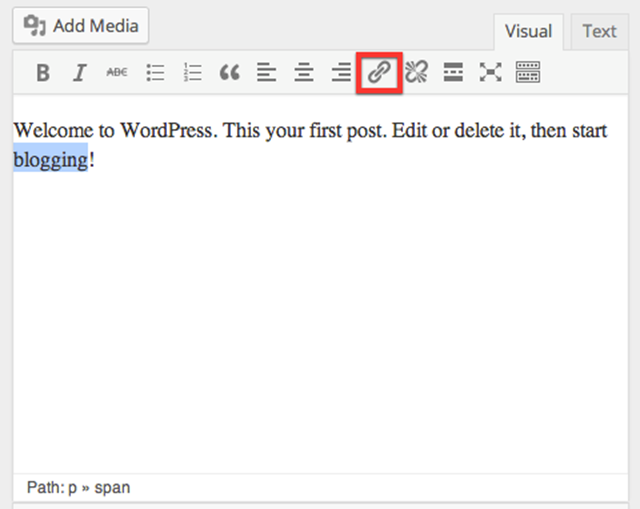Click the highlighted word "blogging"
The width and height of the screenshot is (640, 509).
pyautogui.click(x=51, y=159)
